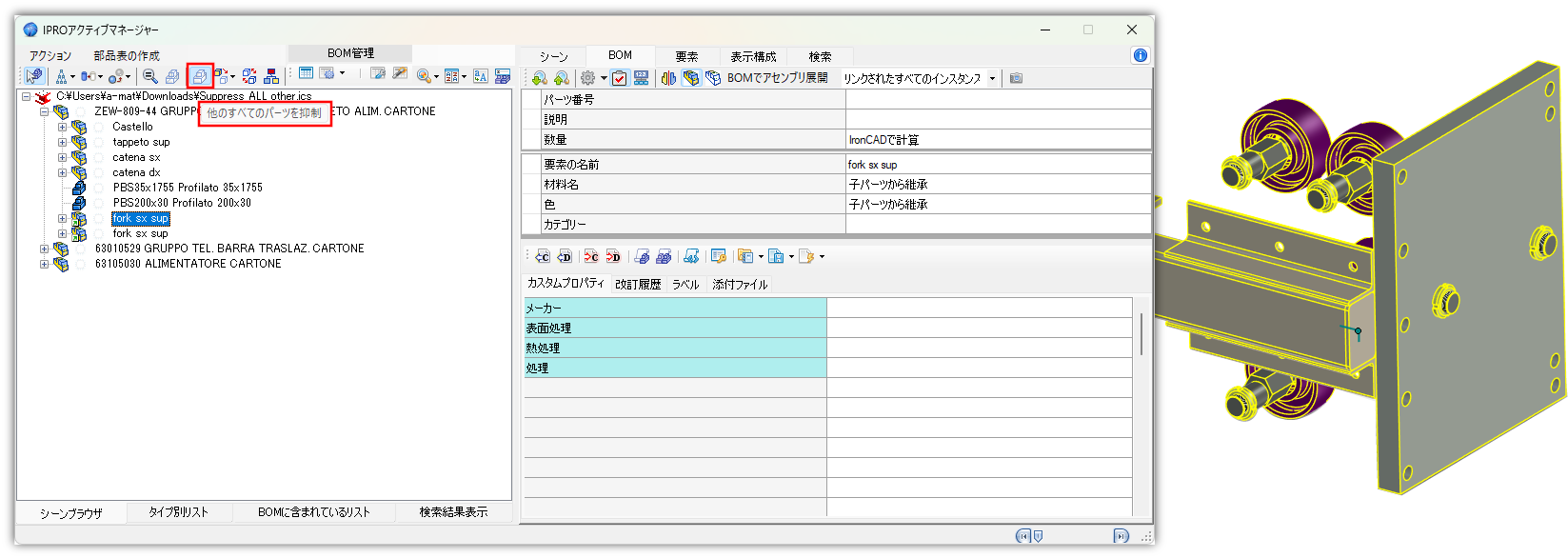Click the aA text case icon
The image size is (1568, 558).
tap(479, 76)
